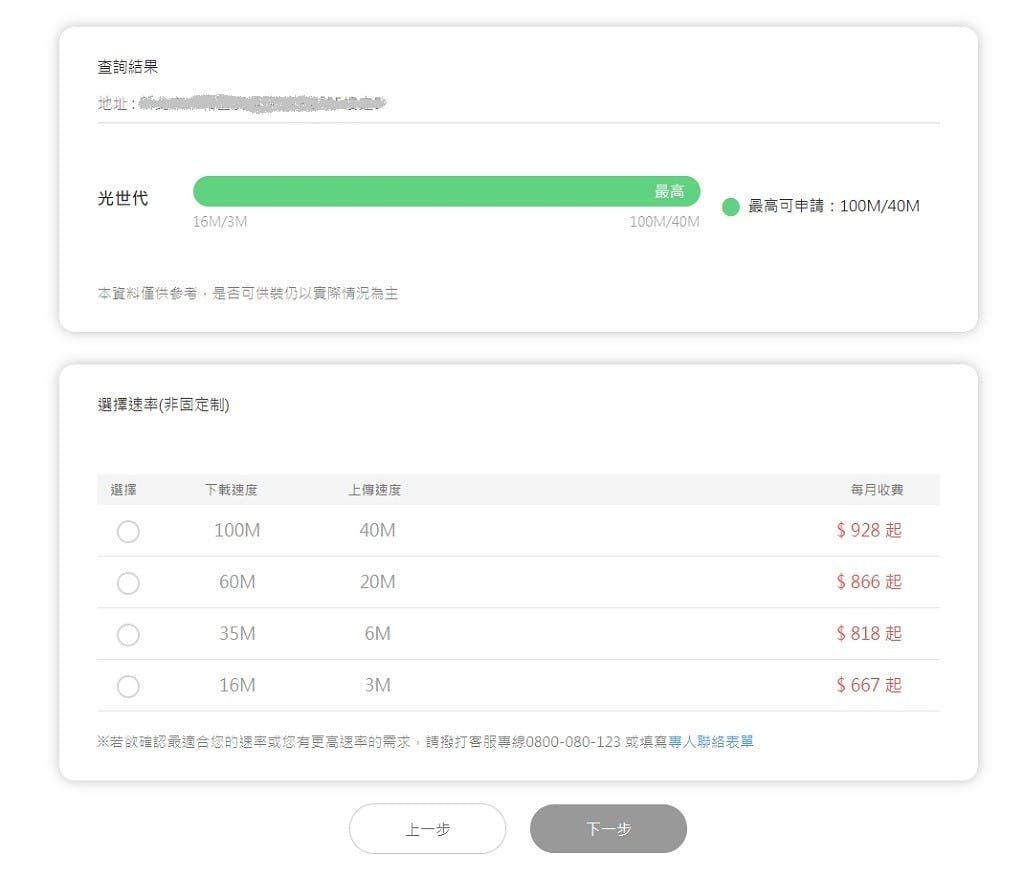Select the 16M/3M plan radio button
1024x877 pixels.
128,686
